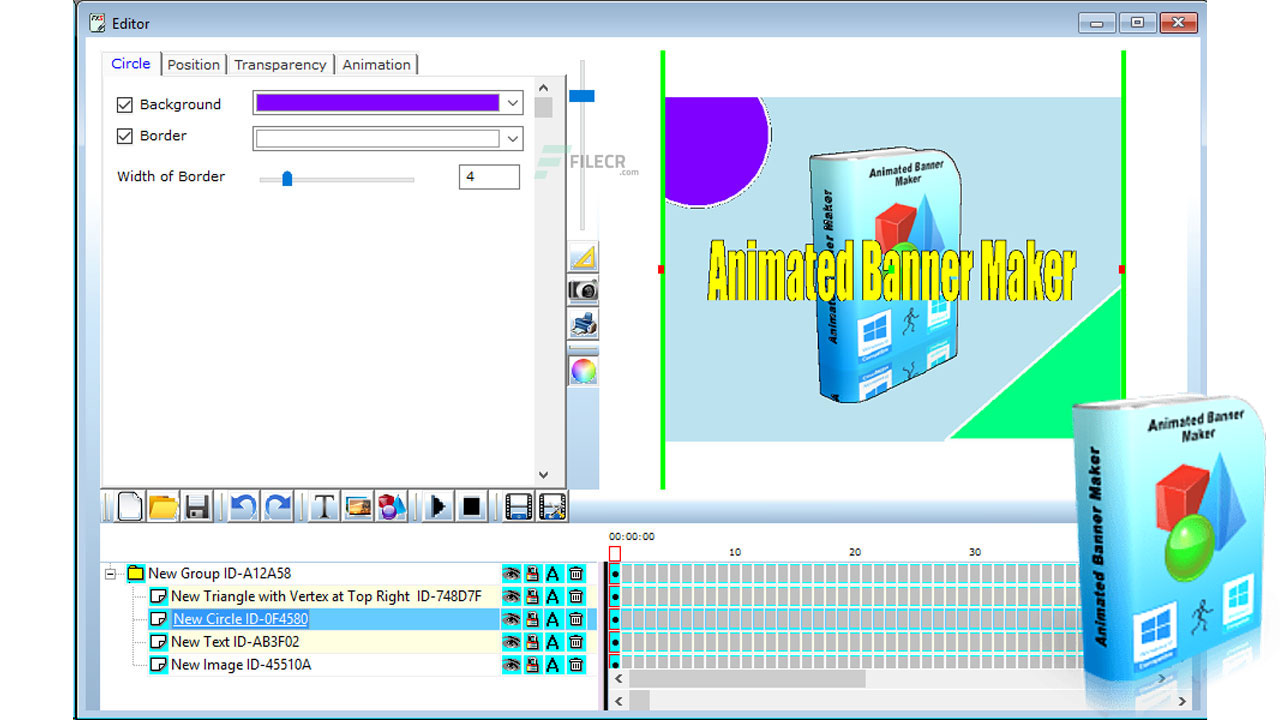
Task: Open the Background color dropdown
Action: tap(513, 103)
